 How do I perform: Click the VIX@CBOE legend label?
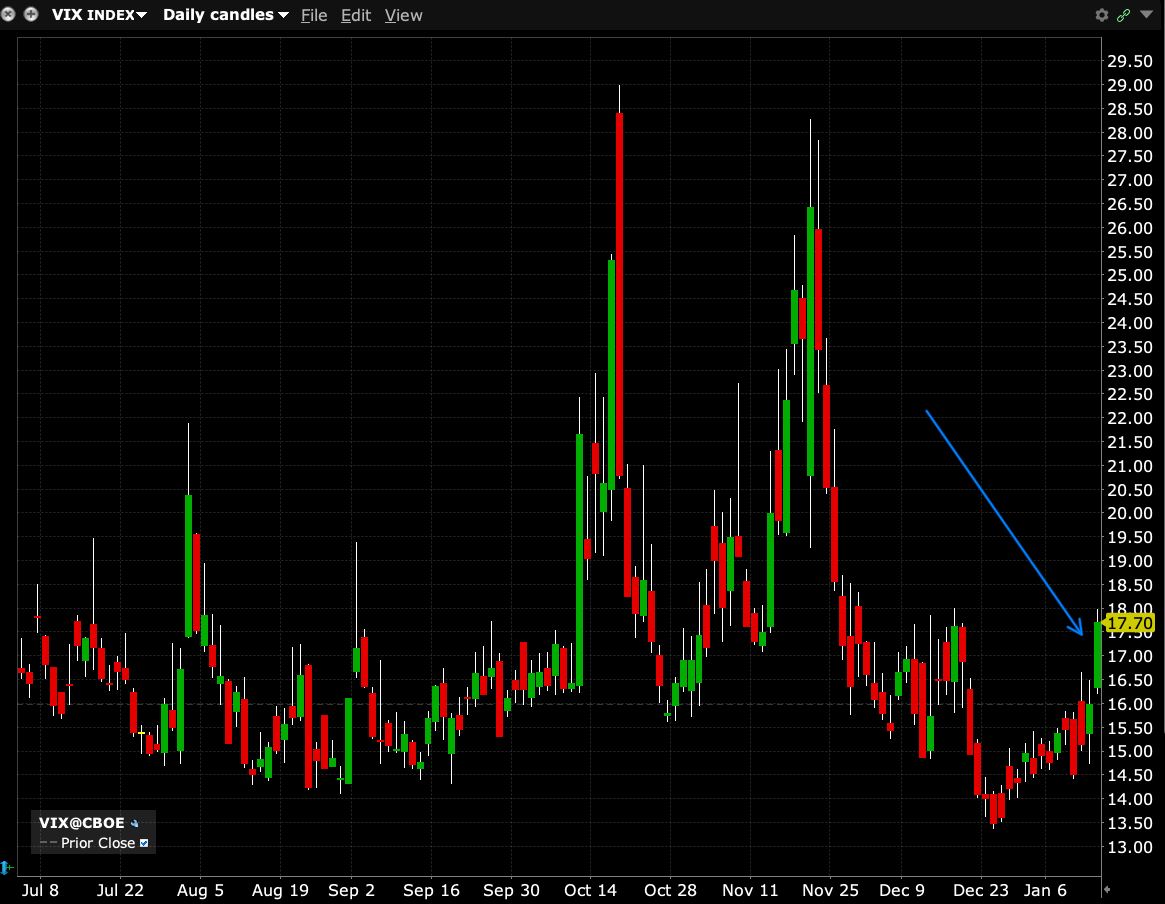[81, 823]
